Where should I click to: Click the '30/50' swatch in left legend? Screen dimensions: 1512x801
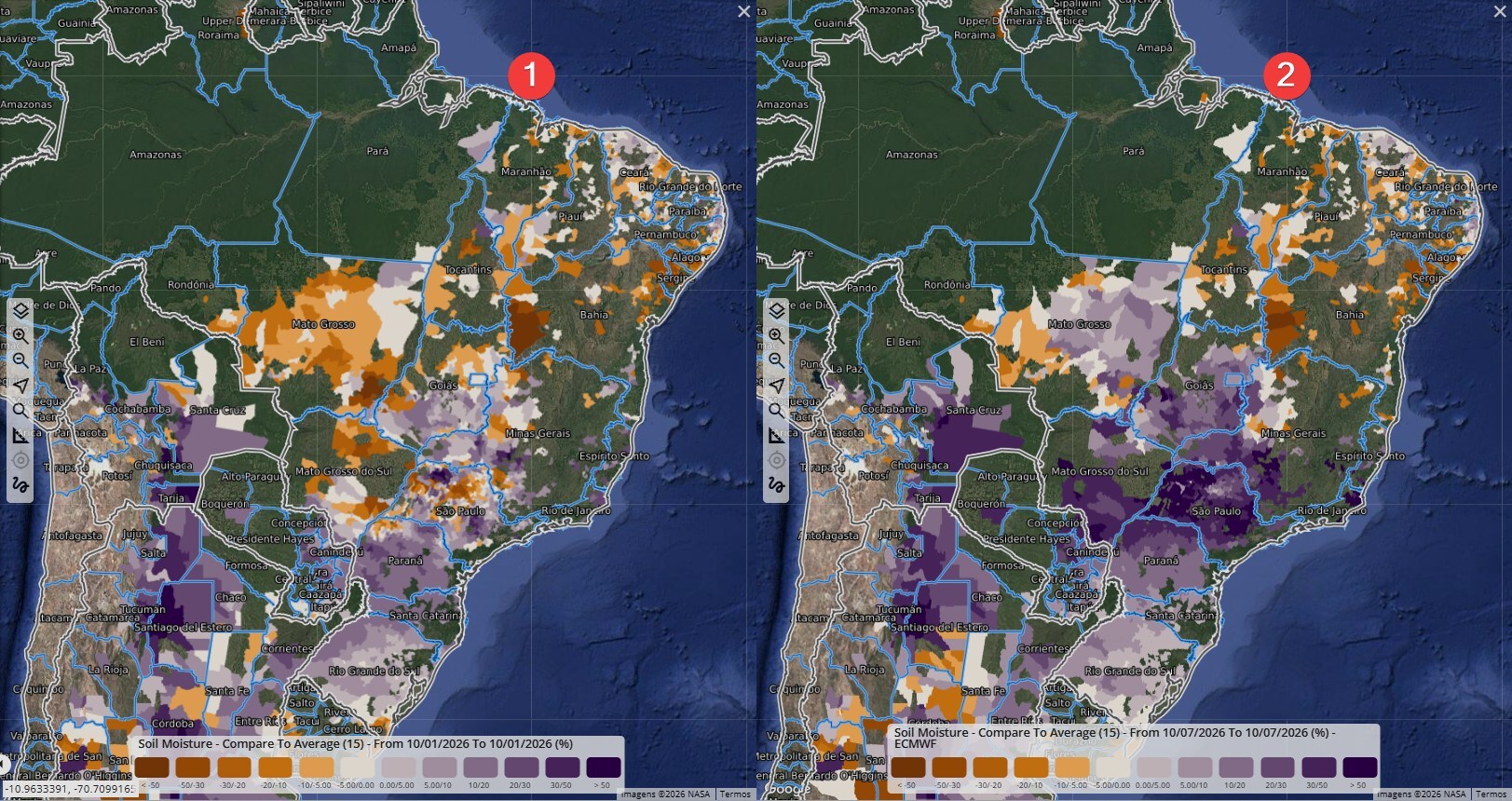pyautogui.click(x=563, y=767)
